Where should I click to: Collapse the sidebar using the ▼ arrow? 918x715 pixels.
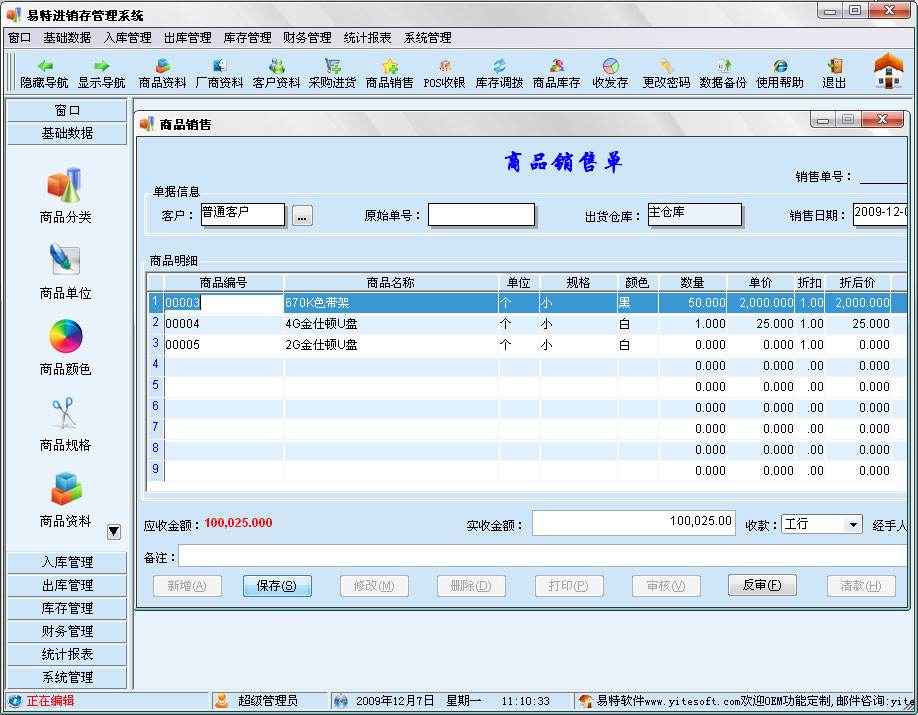click(113, 531)
